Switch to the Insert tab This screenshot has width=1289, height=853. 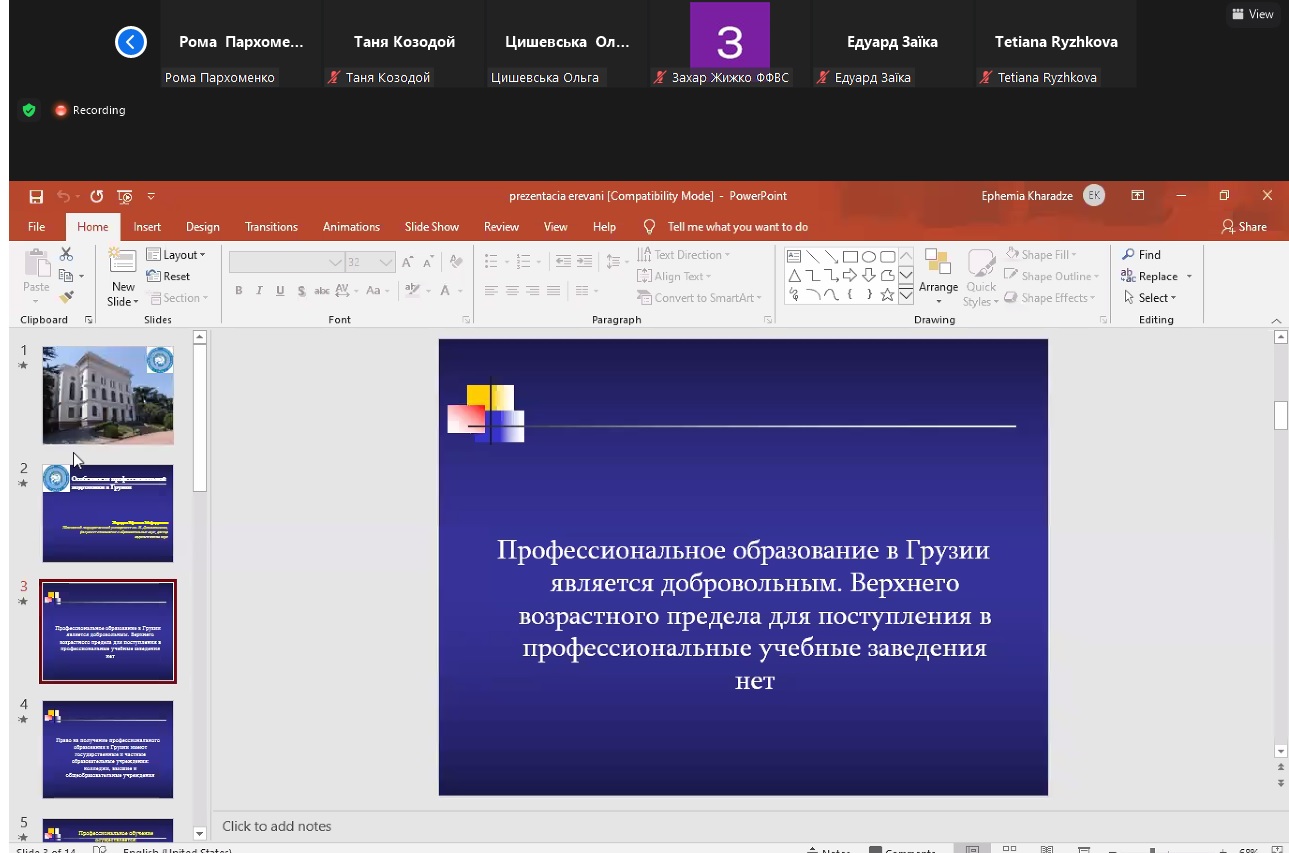tap(147, 227)
